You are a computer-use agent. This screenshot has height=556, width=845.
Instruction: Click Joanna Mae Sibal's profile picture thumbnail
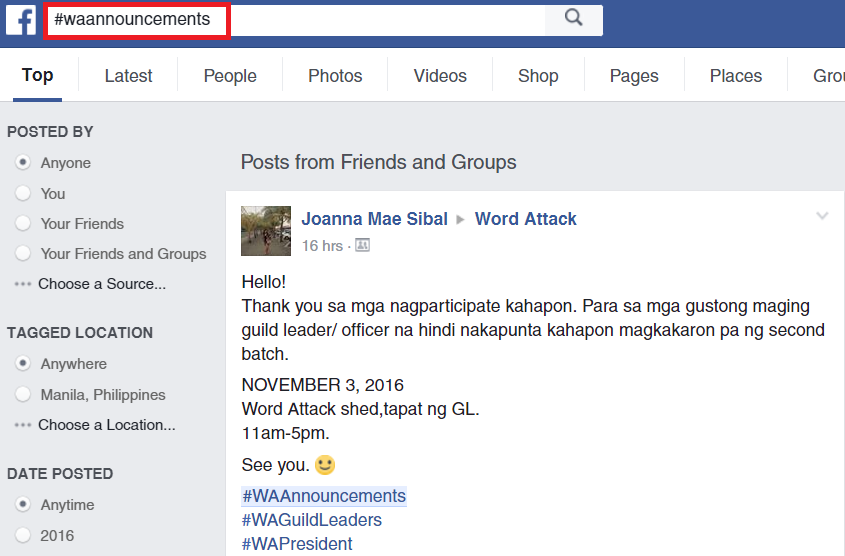coord(266,231)
